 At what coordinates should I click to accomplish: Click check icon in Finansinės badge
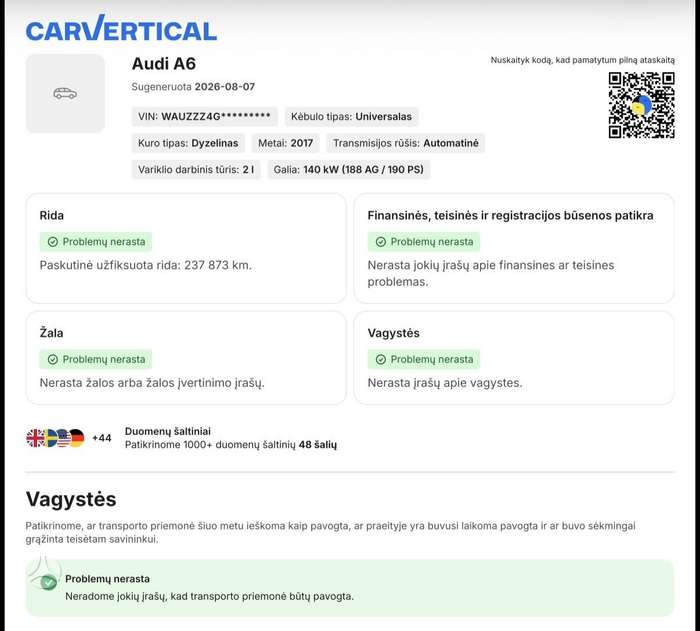[x=381, y=242]
